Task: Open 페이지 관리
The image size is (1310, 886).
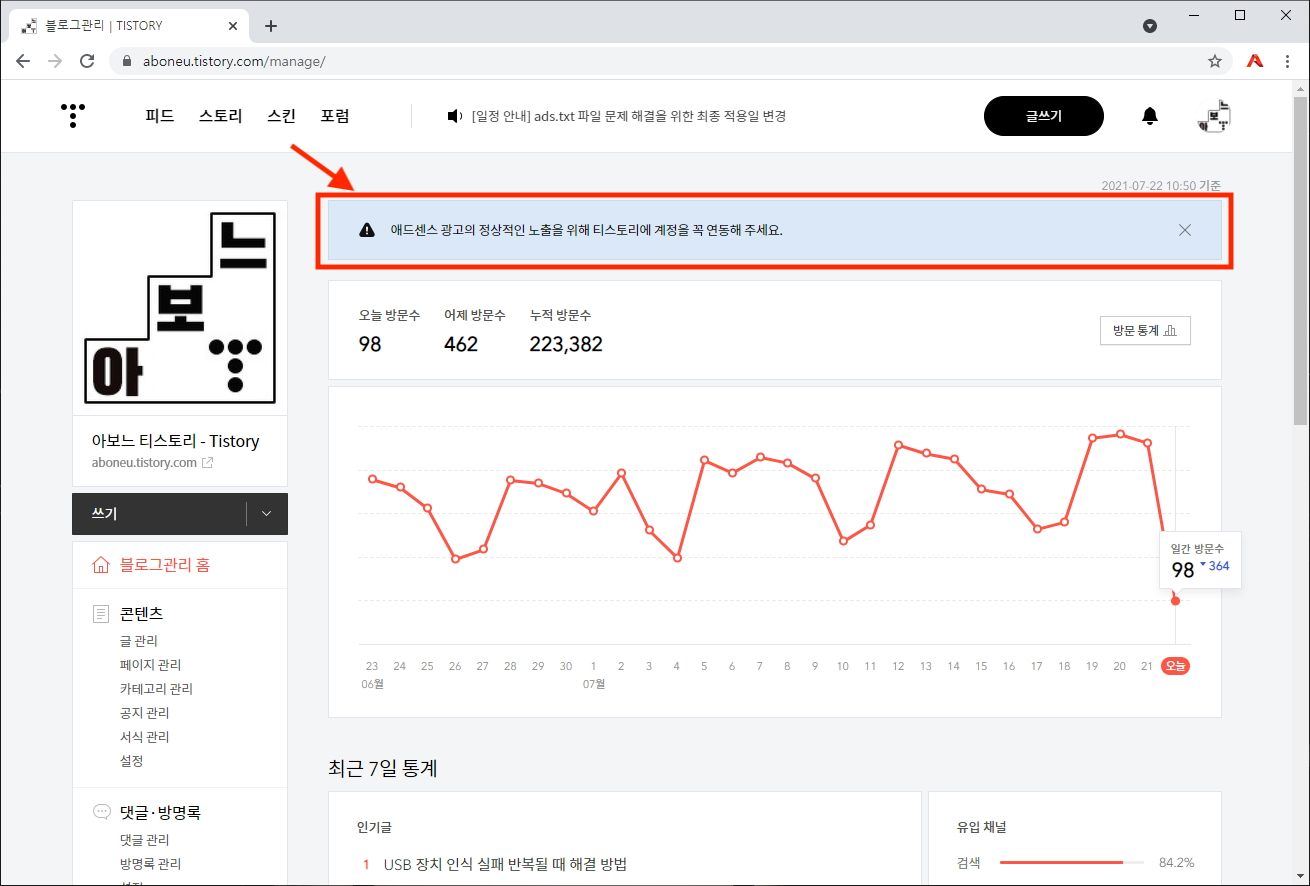Action: click(150, 665)
